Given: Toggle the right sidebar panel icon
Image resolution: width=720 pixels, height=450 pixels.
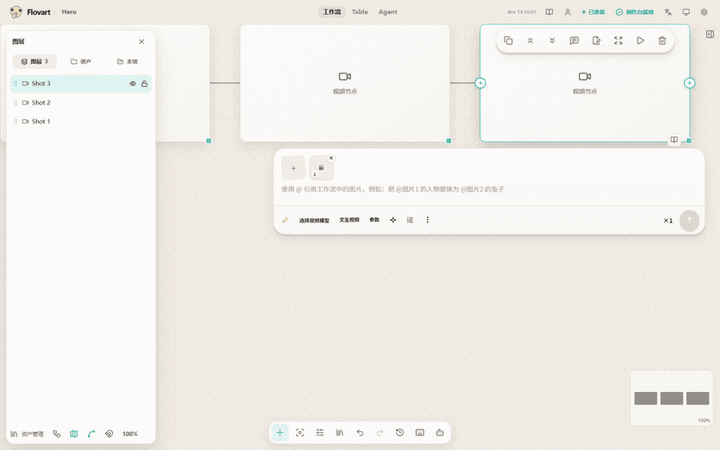Looking at the screenshot, I should [710, 34].
